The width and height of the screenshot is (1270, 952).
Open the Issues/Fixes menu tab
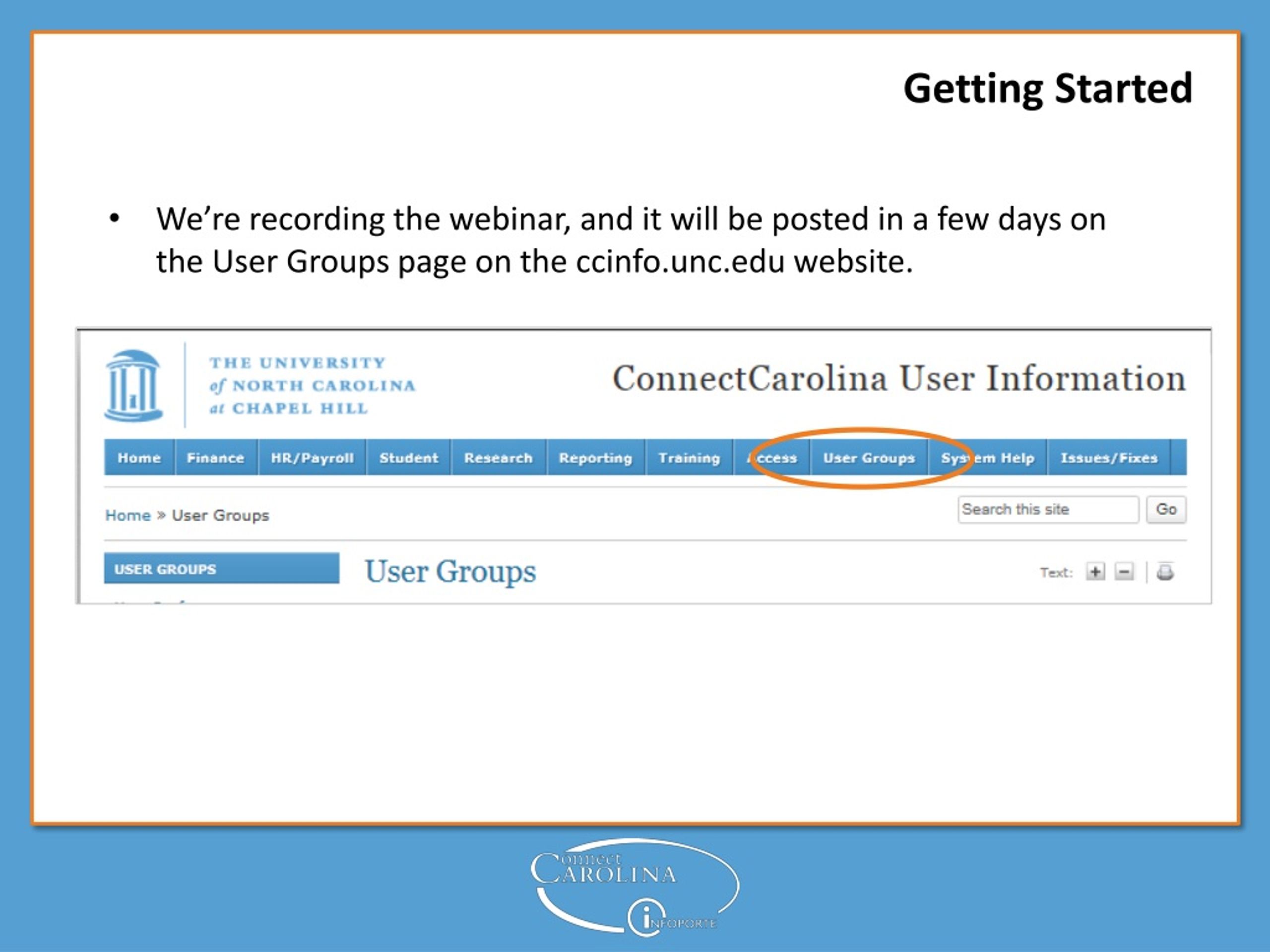coord(1109,457)
